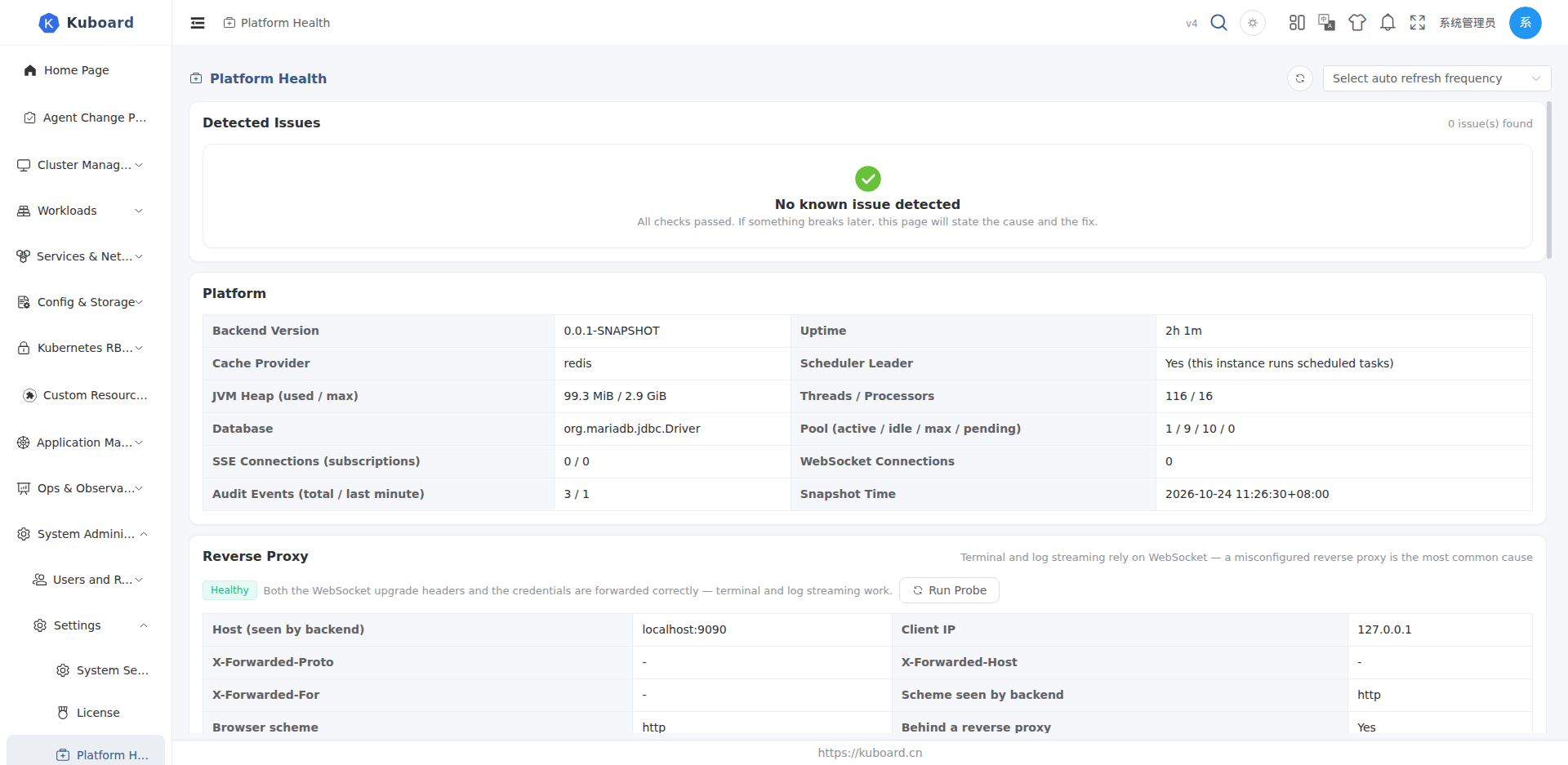Screen dimensions: 1568x765
Task: Open the search magnifier icon
Action: pyautogui.click(x=1218, y=23)
